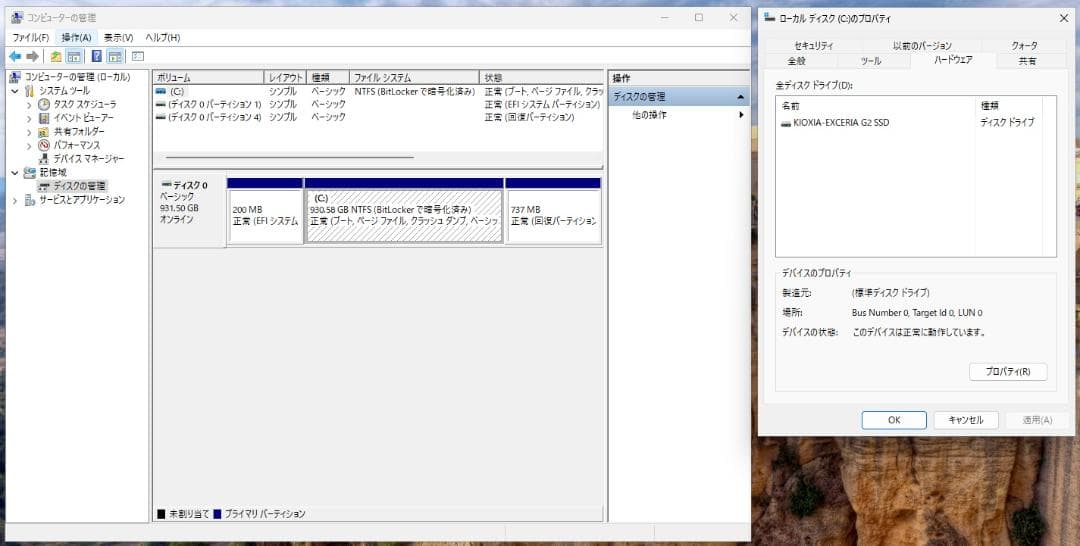Click the Computer Management (ローカル) root icon
The width and height of the screenshot is (1080, 546).
pos(16,77)
